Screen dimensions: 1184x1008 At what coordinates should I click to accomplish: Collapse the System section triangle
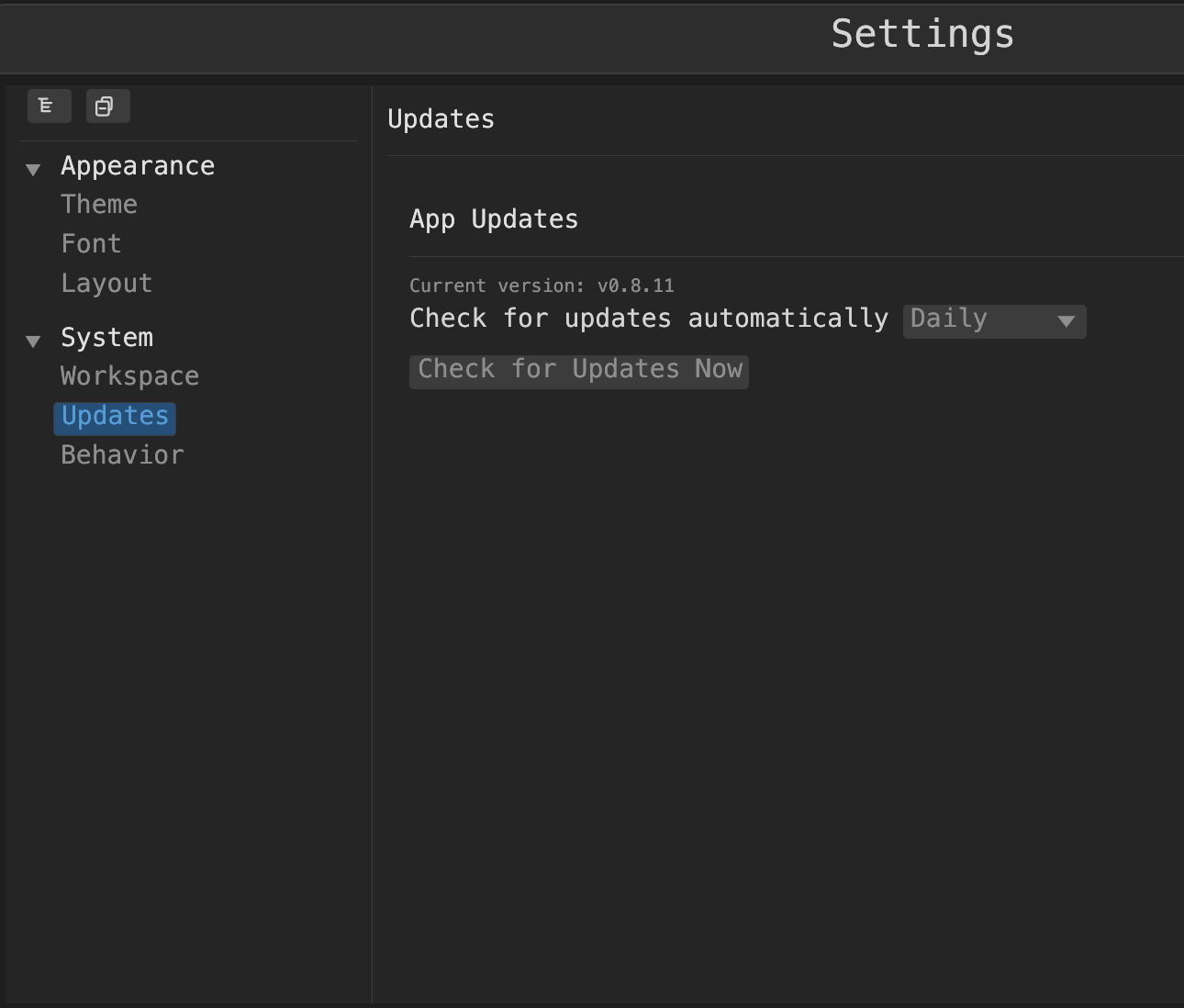pos(33,341)
